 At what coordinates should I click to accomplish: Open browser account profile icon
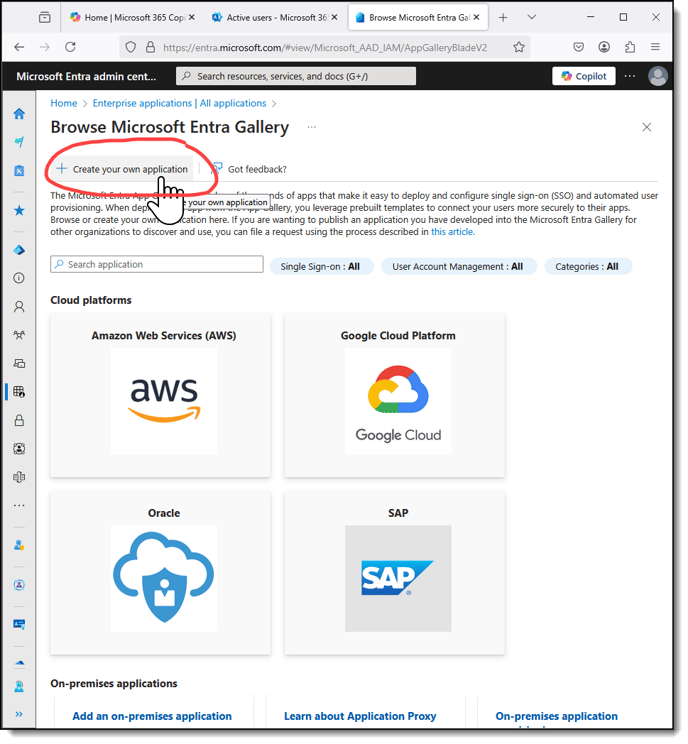click(604, 47)
